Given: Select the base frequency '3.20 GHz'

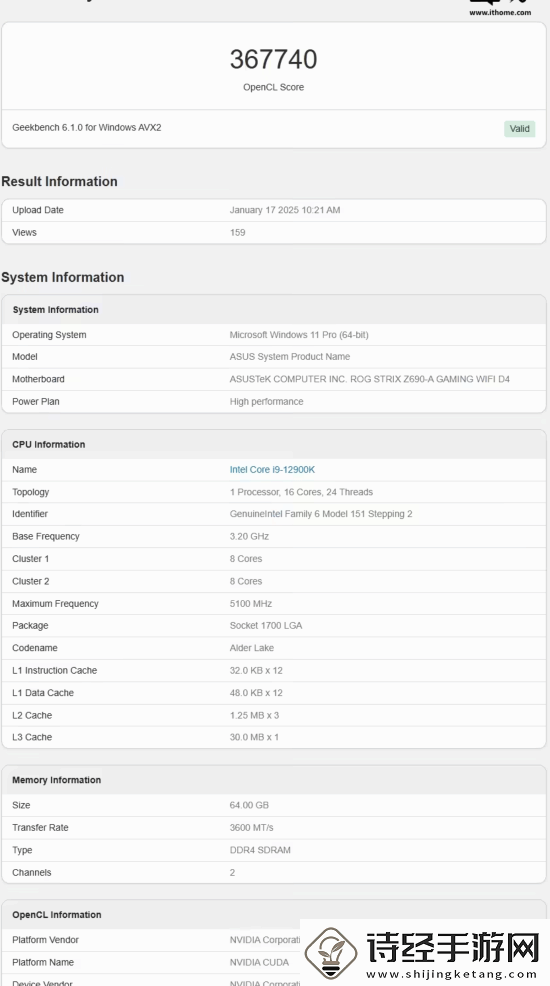Looking at the screenshot, I should pos(250,536).
